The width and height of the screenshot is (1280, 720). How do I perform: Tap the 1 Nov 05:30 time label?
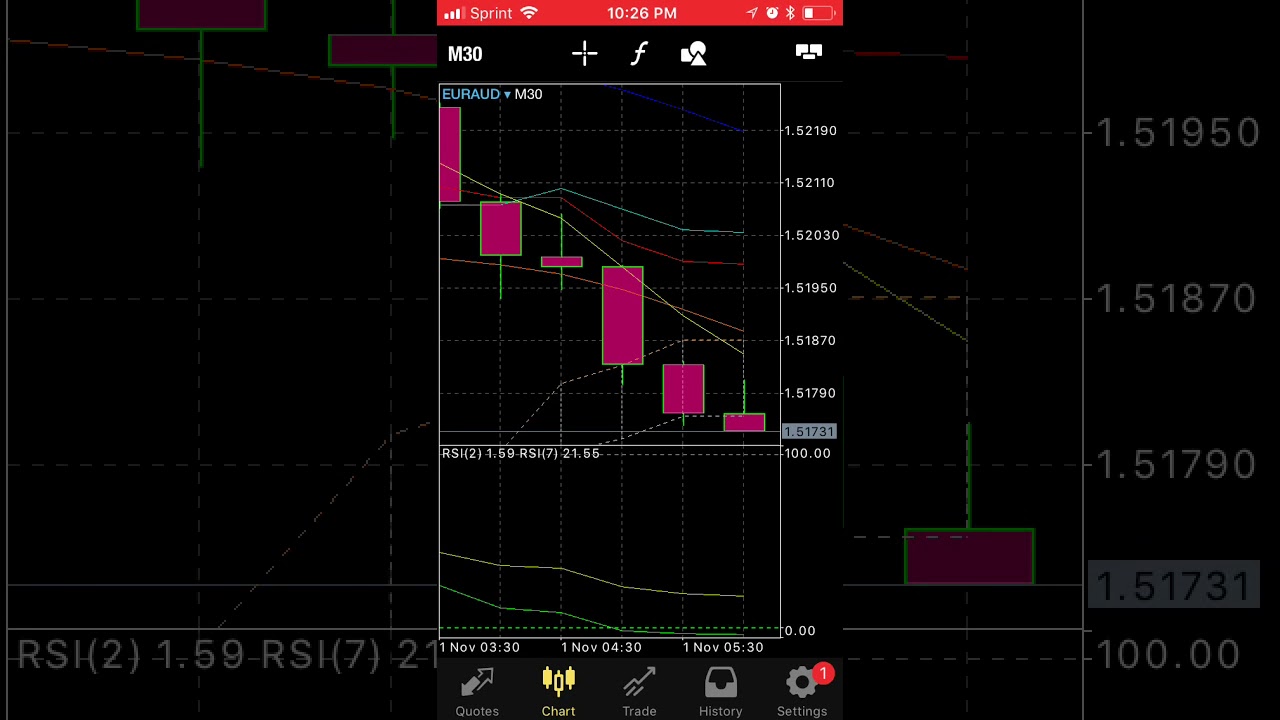[x=723, y=647]
